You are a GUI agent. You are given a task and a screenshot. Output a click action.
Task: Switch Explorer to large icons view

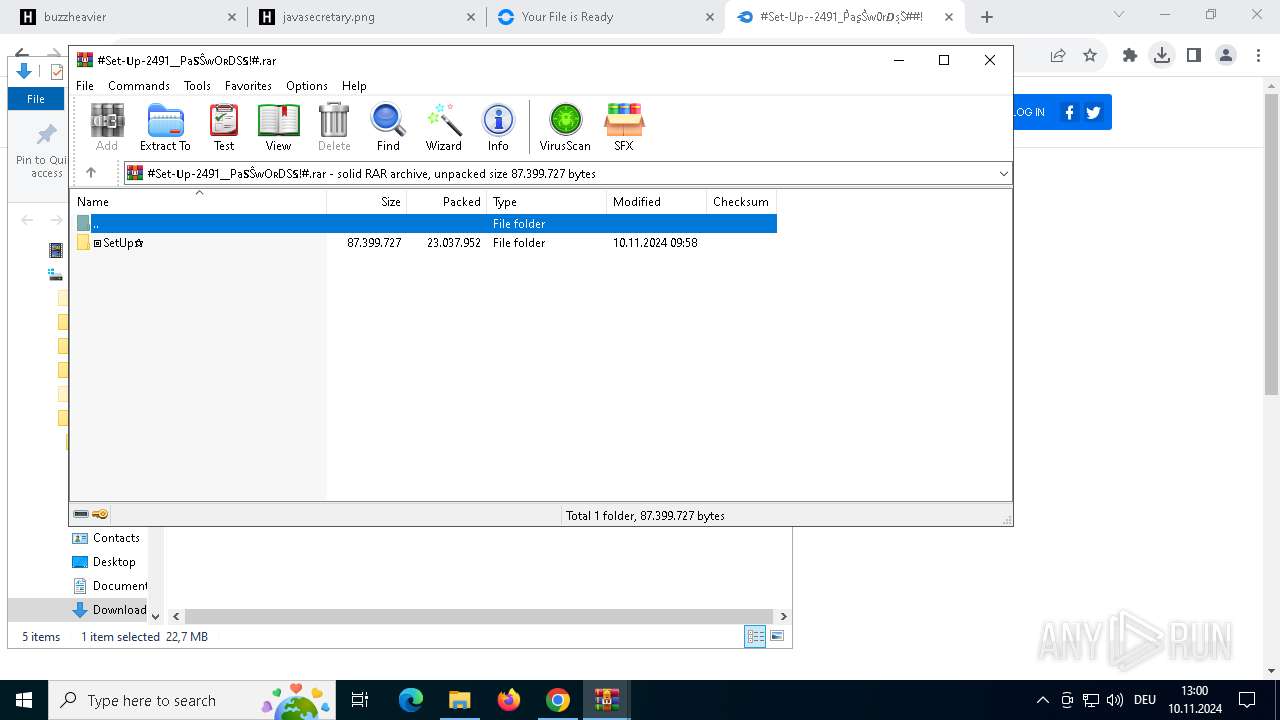click(777, 636)
